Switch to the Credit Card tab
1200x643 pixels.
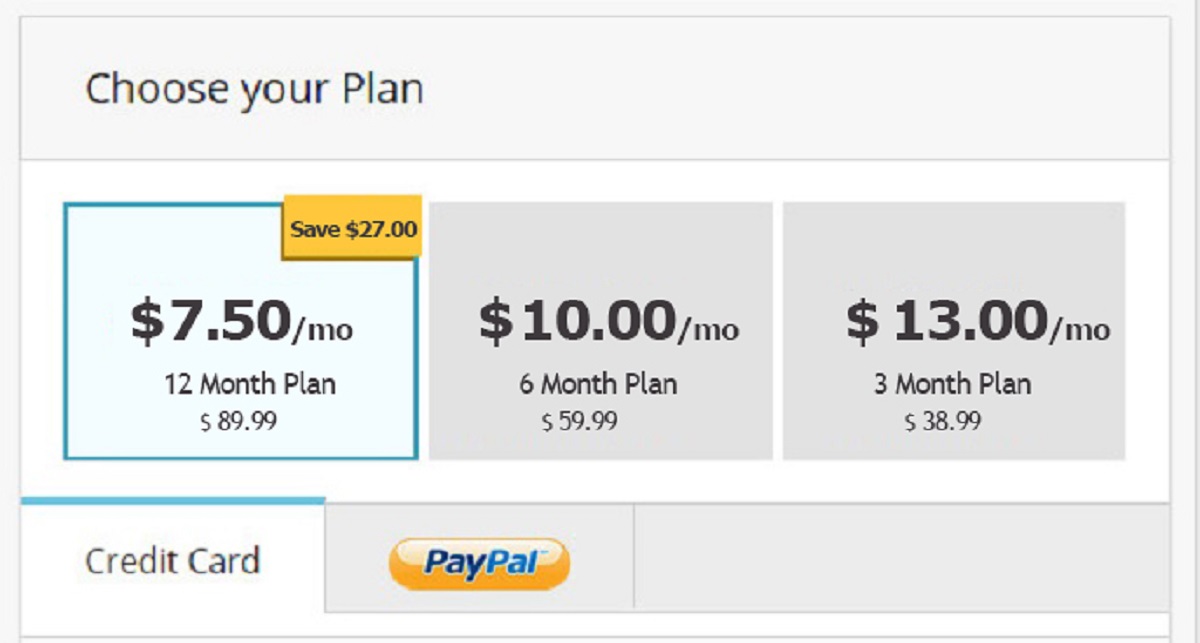tap(172, 560)
